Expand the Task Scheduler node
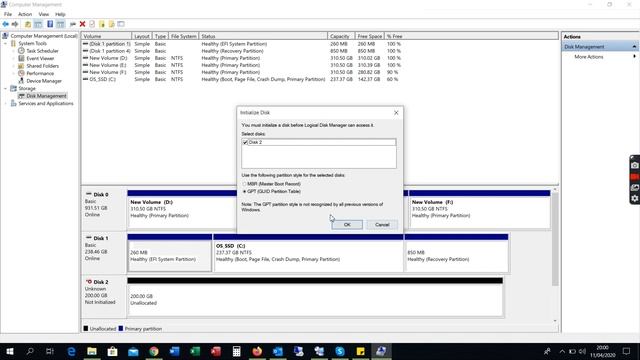 pyautogui.click(x=13, y=51)
